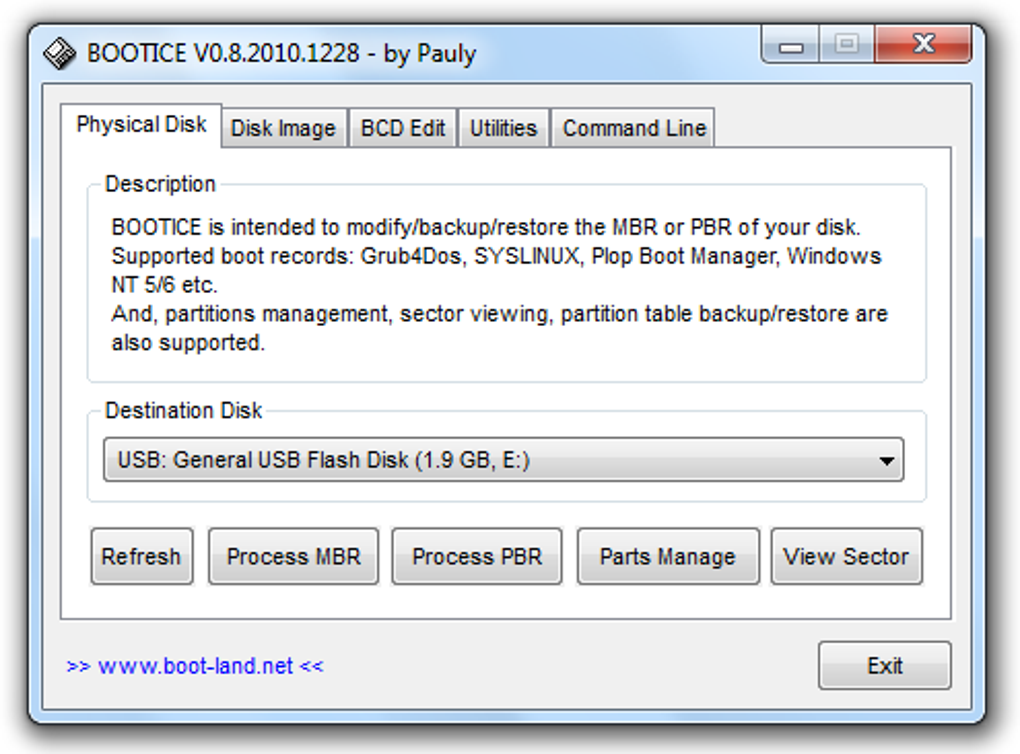Close the BOOTICE window

(x=923, y=46)
